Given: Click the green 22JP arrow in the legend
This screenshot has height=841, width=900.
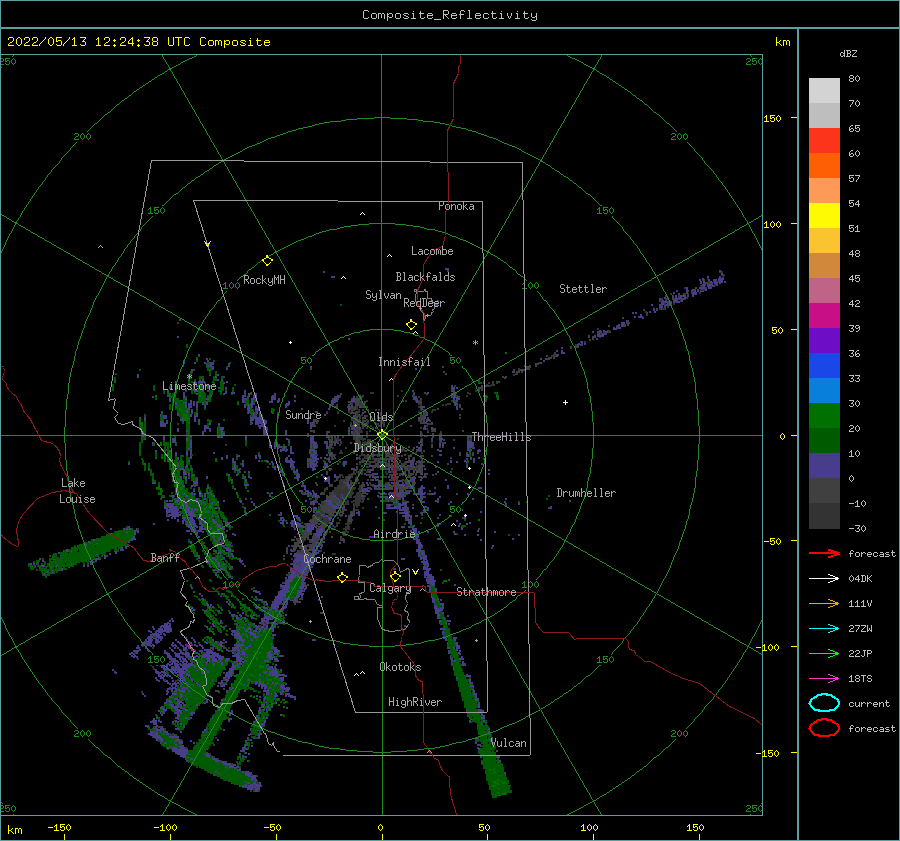Looking at the screenshot, I should click(x=824, y=653).
